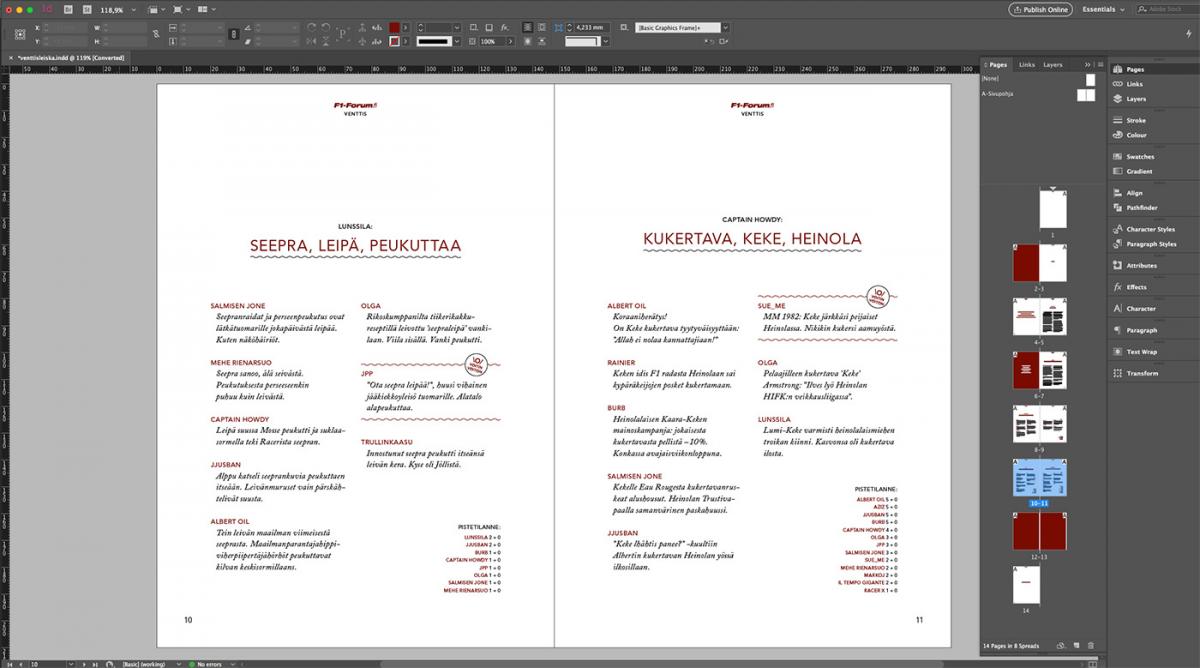Switch to the Links tab
The width and height of the screenshot is (1200, 668).
[x=1027, y=64]
